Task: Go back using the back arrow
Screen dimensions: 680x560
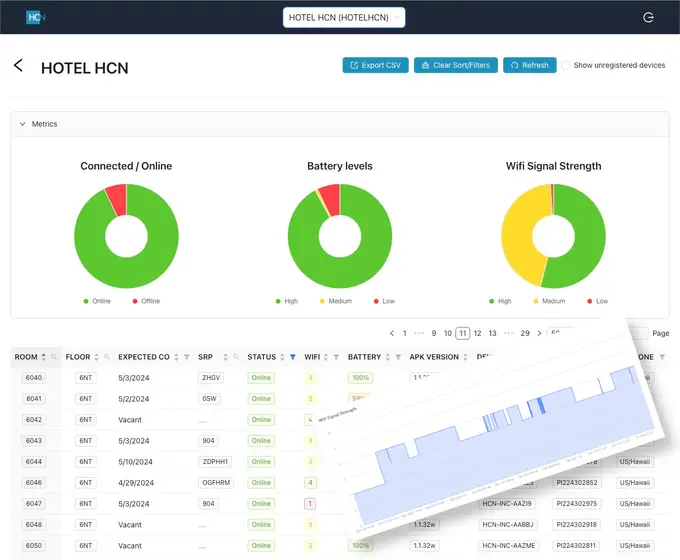Action: click(x=18, y=65)
